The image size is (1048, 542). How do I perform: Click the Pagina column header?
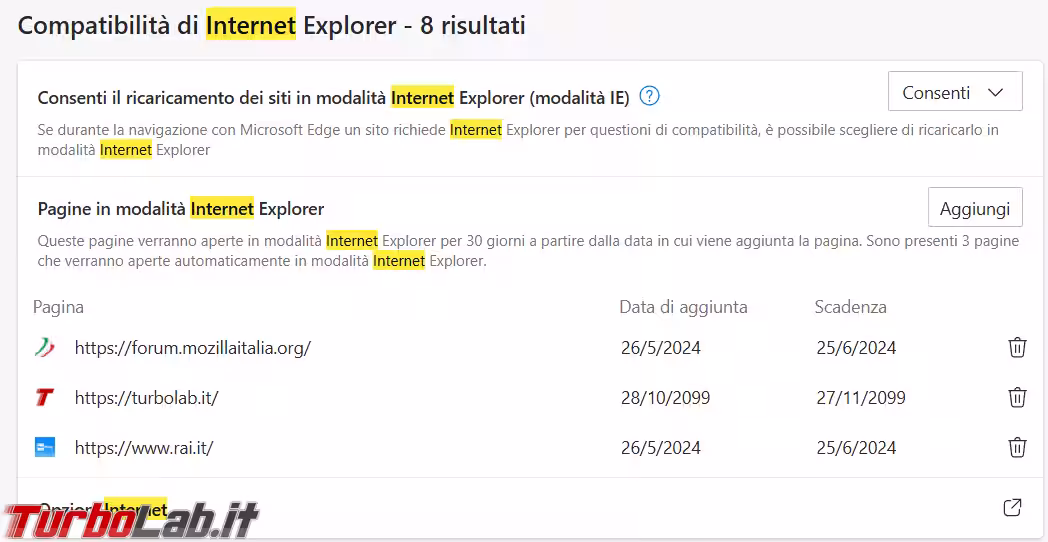pos(58,307)
